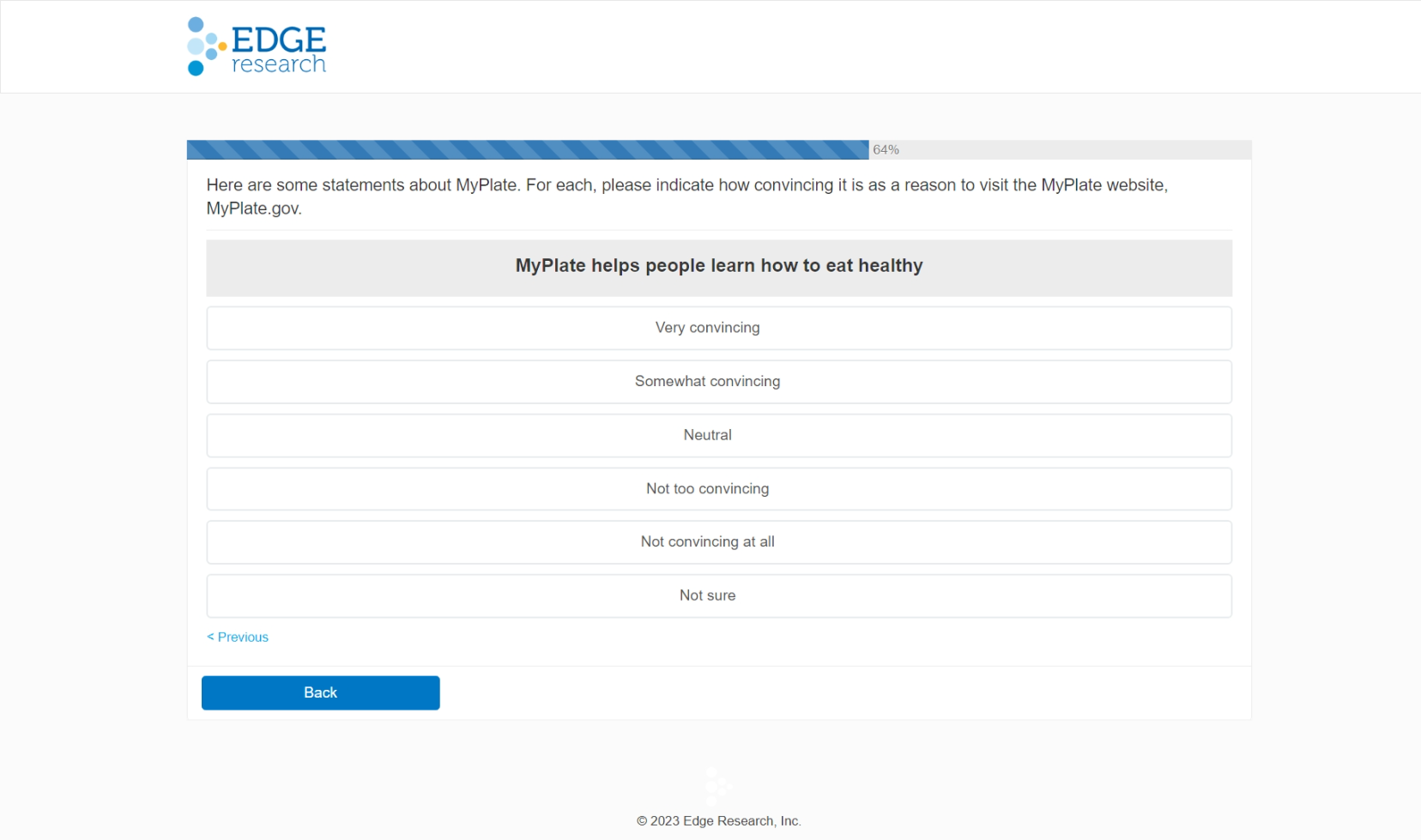The height and width of the screenshot is (840, 1421).
Task: Click the survey instructions mentioning MyPlate.gov
Action: coord(686,196)
